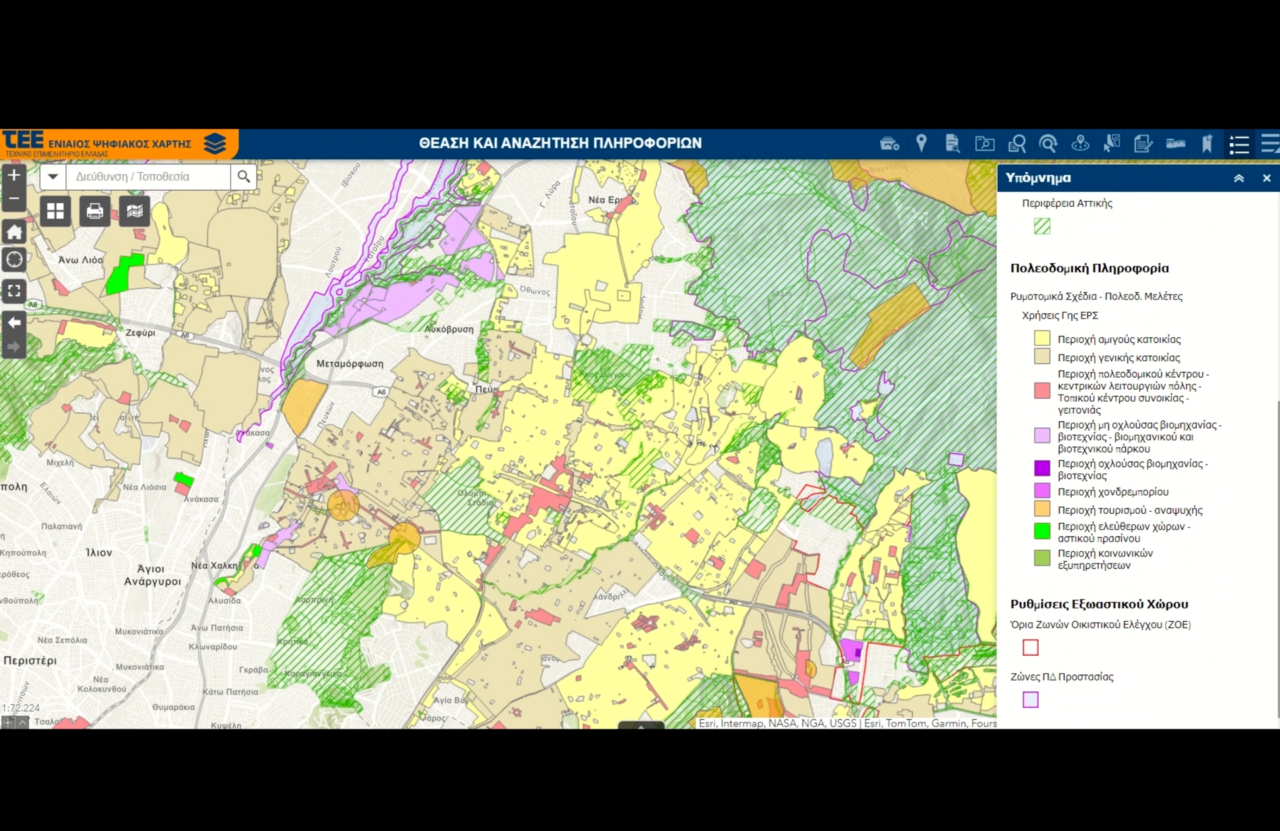This screenshot has width=1280, height=831.
Task: Expand search source dropdown arrow
Action: coord(53,177)
